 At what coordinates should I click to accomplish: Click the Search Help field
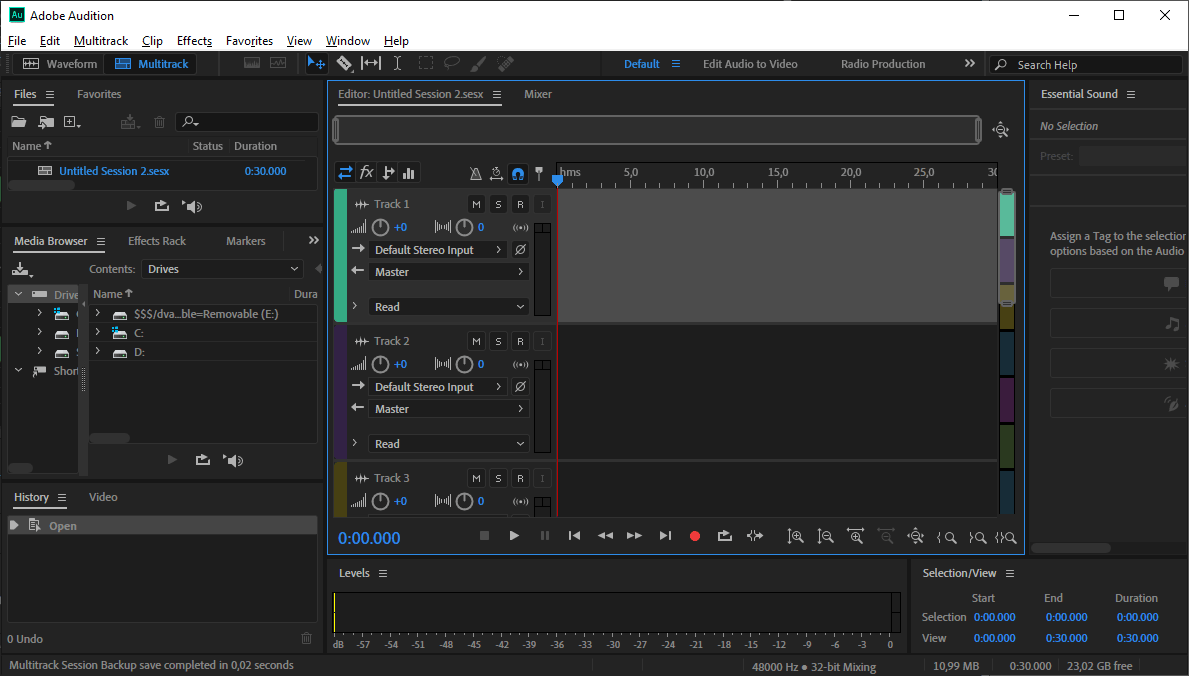tap(1086, 65)
